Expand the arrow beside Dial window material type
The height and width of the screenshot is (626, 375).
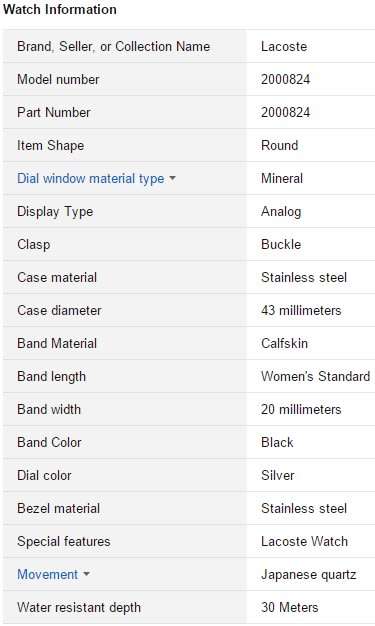coord(173,178)
